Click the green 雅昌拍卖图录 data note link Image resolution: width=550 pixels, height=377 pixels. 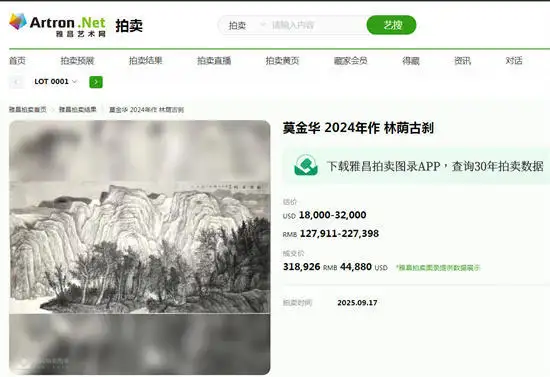[x=438, y=268]
